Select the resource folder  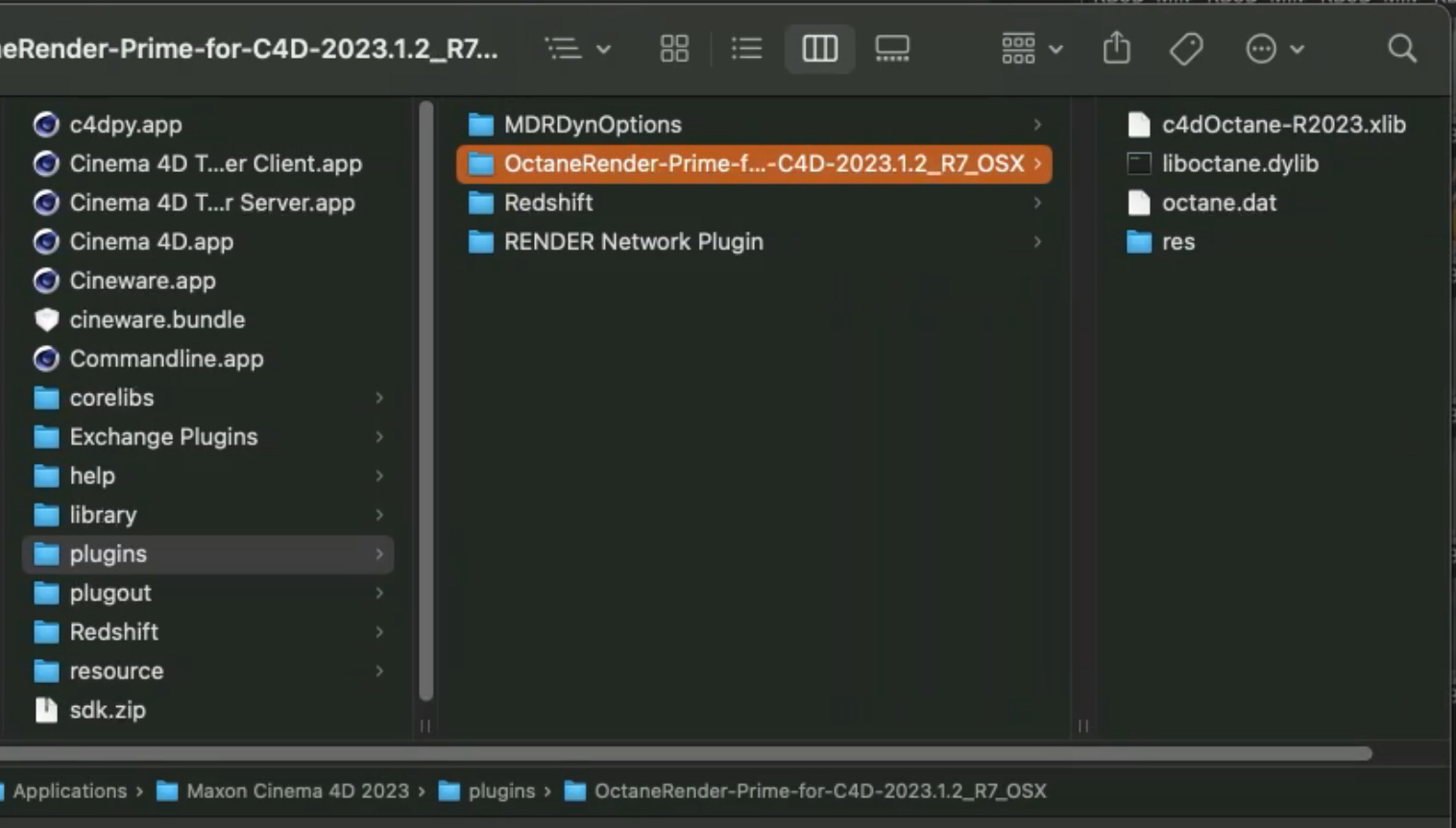pos(208,671)
